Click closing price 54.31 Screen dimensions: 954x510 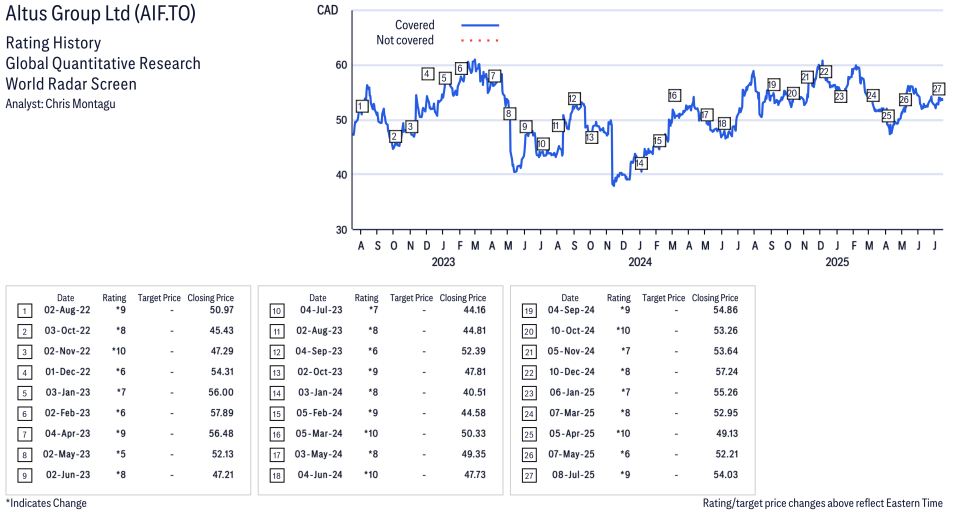point(221,372)
